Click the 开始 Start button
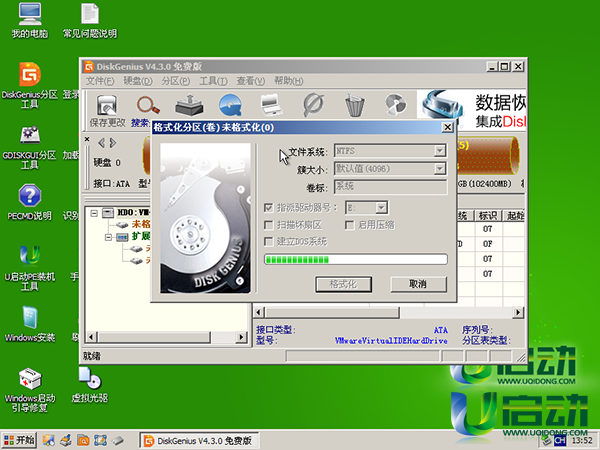Viewport: 600px width, 450px height. point(19,440)
